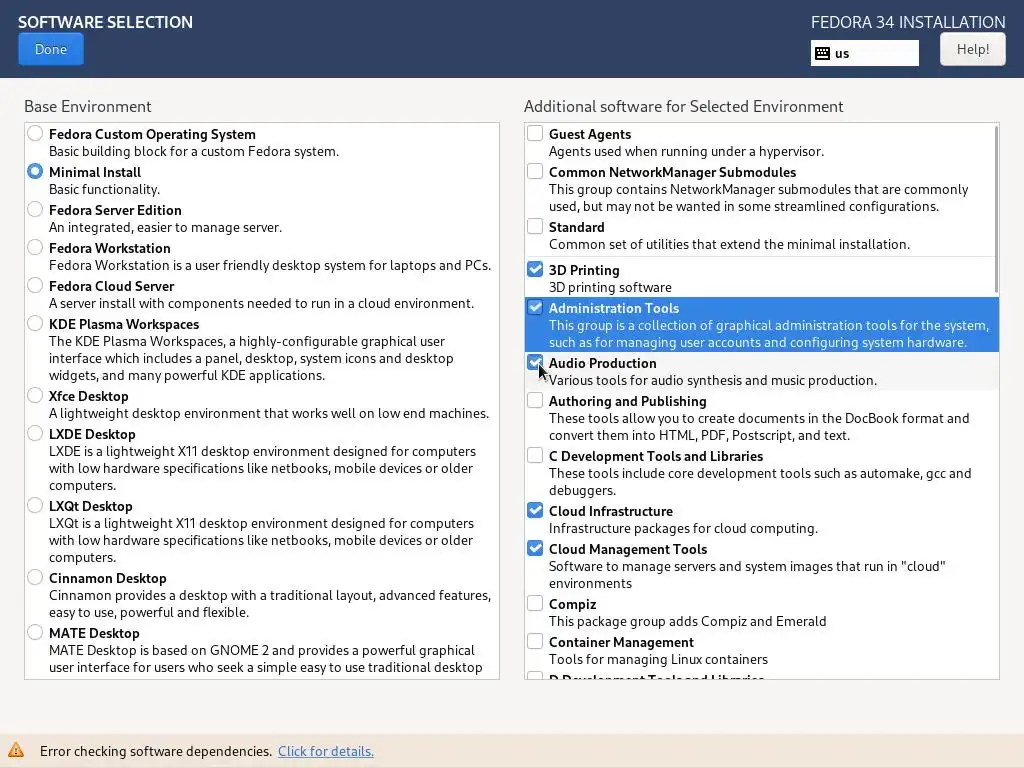Click 'This package group adds Compiz and Emerald'

(x=688, y=621)
